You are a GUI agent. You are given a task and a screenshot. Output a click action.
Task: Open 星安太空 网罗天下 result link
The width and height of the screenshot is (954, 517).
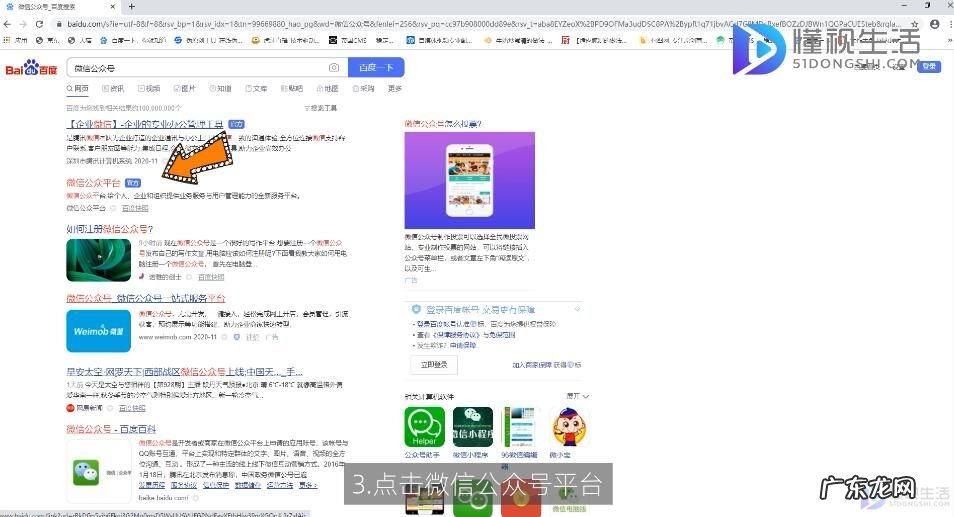coord(184,372)
